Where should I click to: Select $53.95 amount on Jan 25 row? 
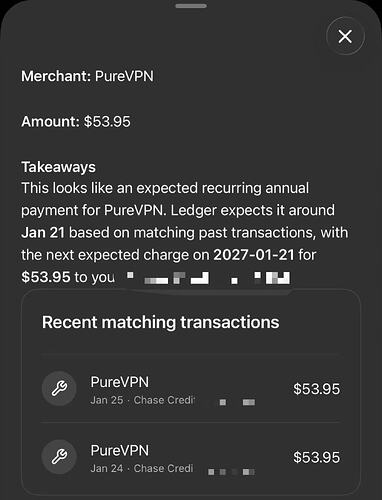[316, 389]
